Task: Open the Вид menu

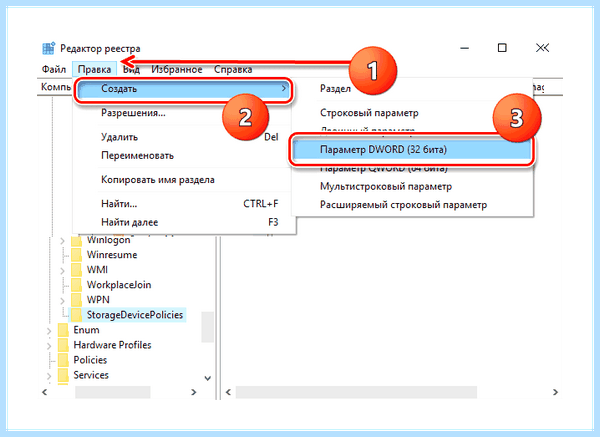Action: (x=131, y=69)
